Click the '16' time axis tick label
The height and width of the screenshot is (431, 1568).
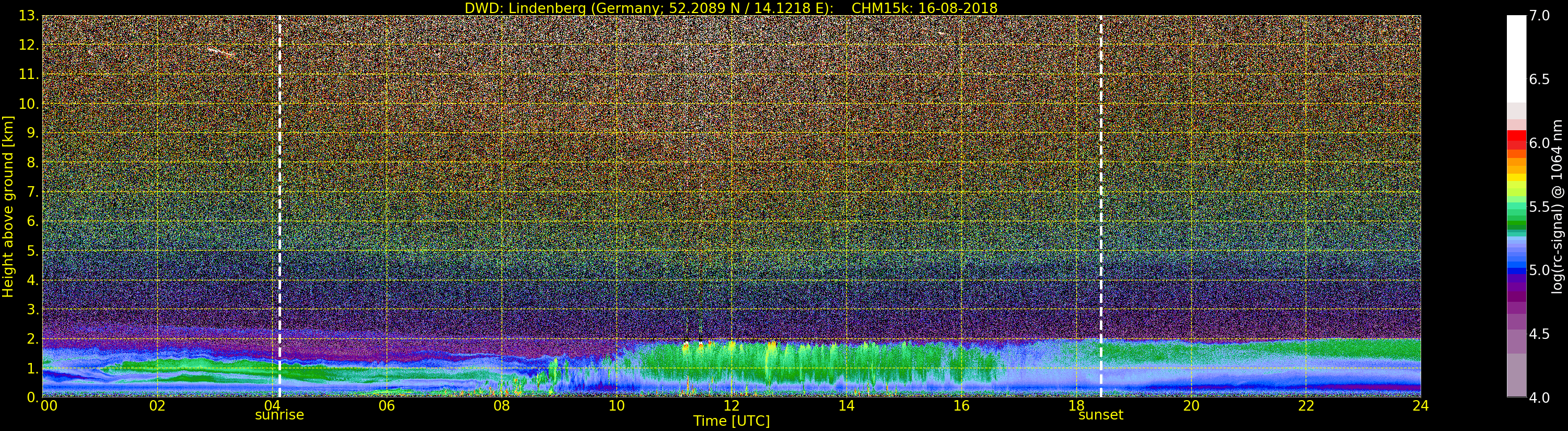(x=961, y=406)
